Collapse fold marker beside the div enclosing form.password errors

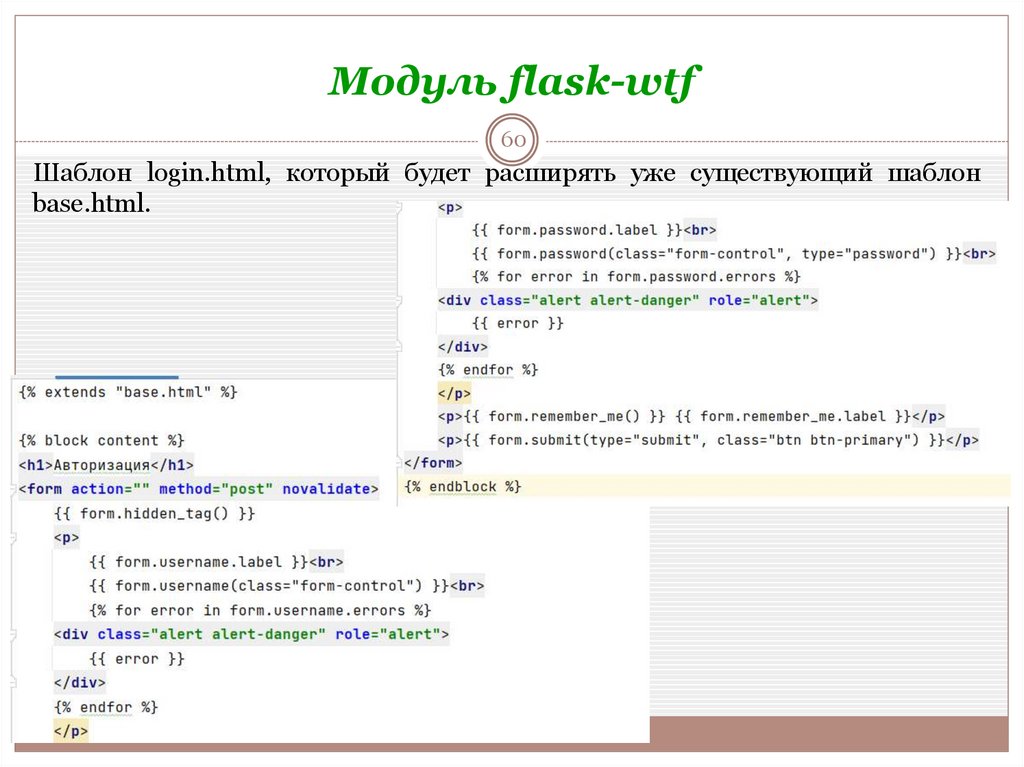click(x=399, y=301)
